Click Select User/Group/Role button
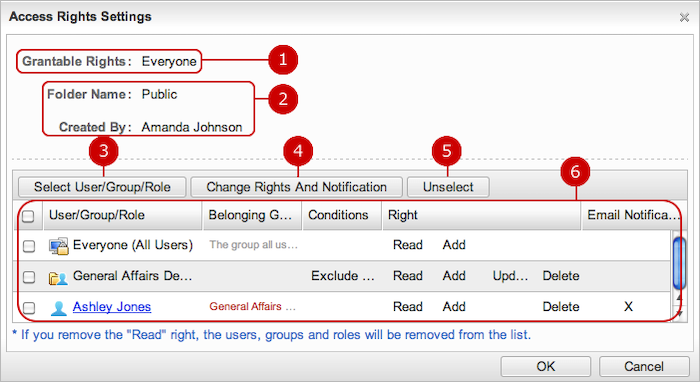700x382 pixels. (x=102, y=187)
